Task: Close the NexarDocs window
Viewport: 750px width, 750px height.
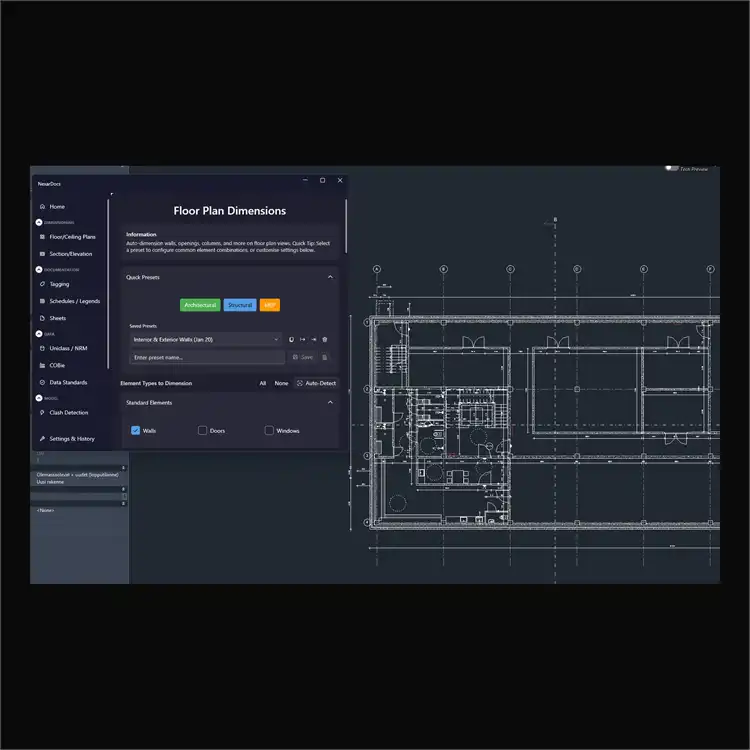Action: tap(340, 180)
